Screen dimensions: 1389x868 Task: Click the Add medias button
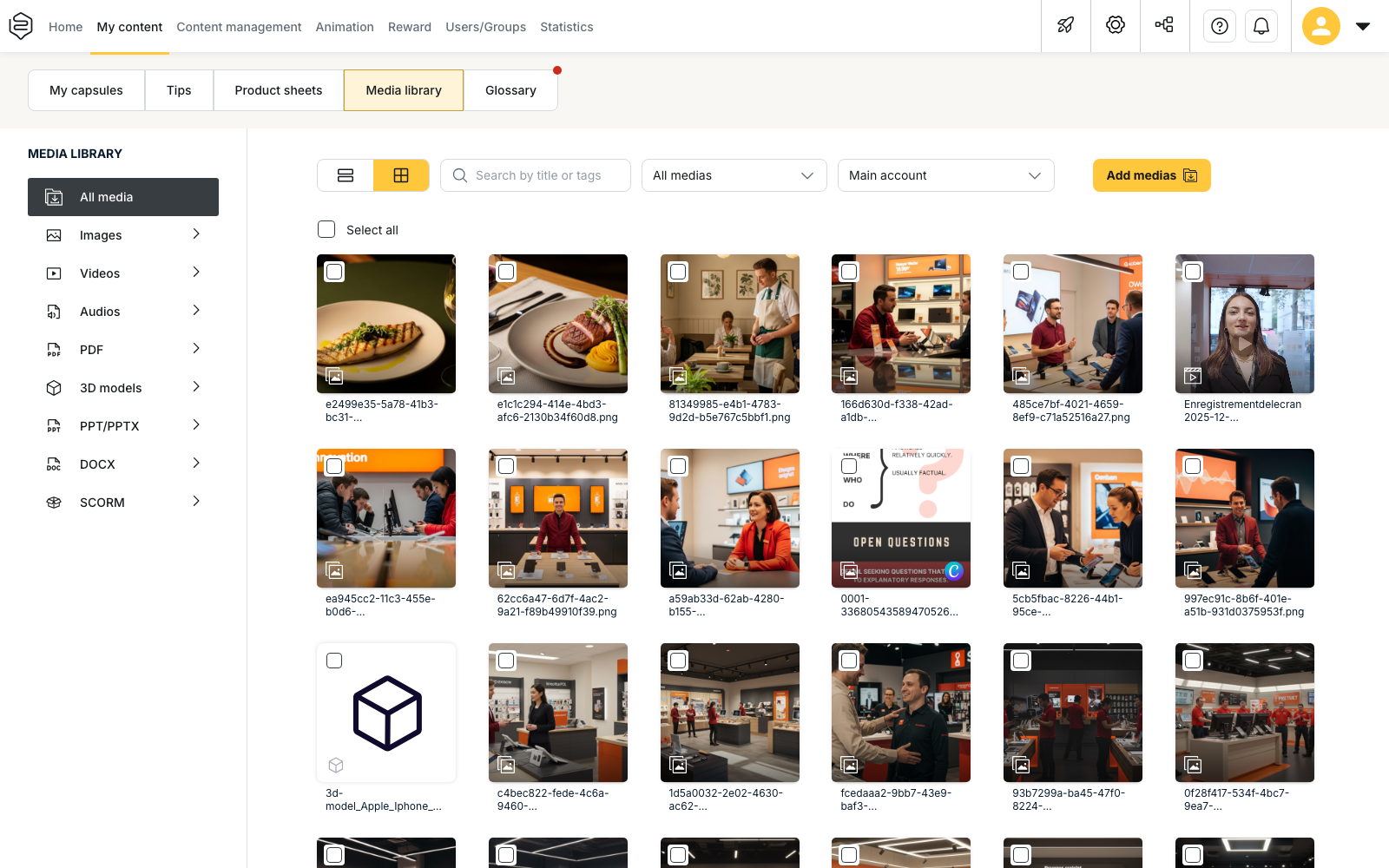pos(1152,175)
